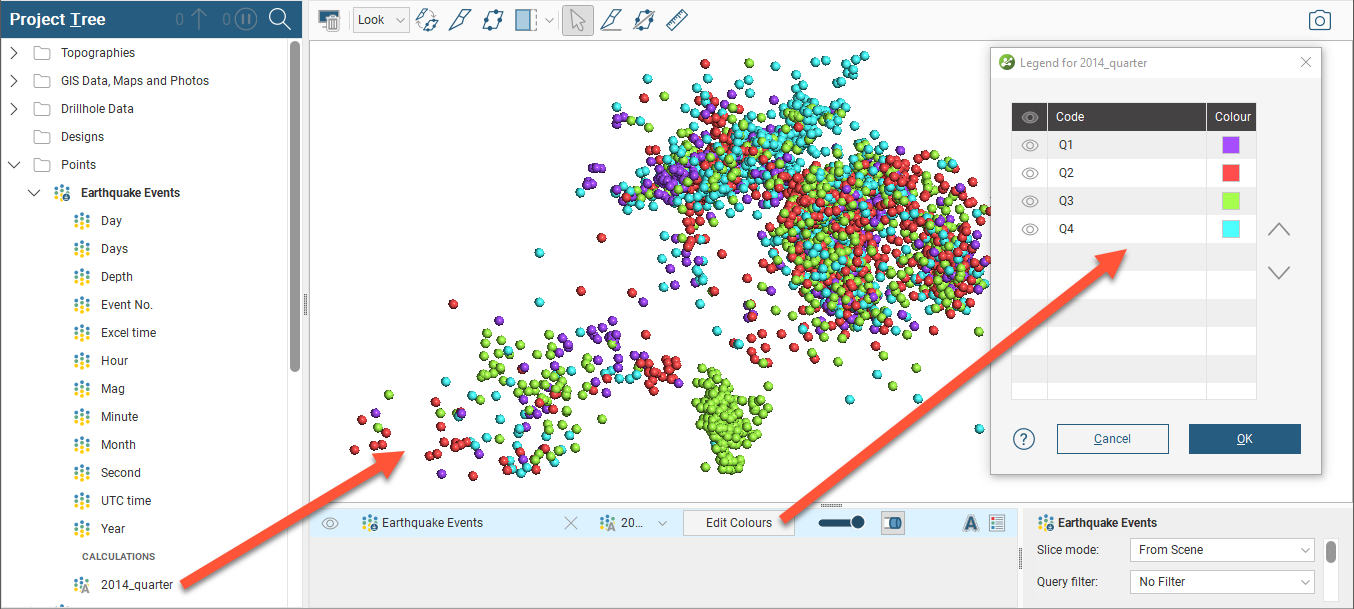Toggle visibility of Q1 code
Viewport: 1354px width, 609px height.
[1029, 145]
